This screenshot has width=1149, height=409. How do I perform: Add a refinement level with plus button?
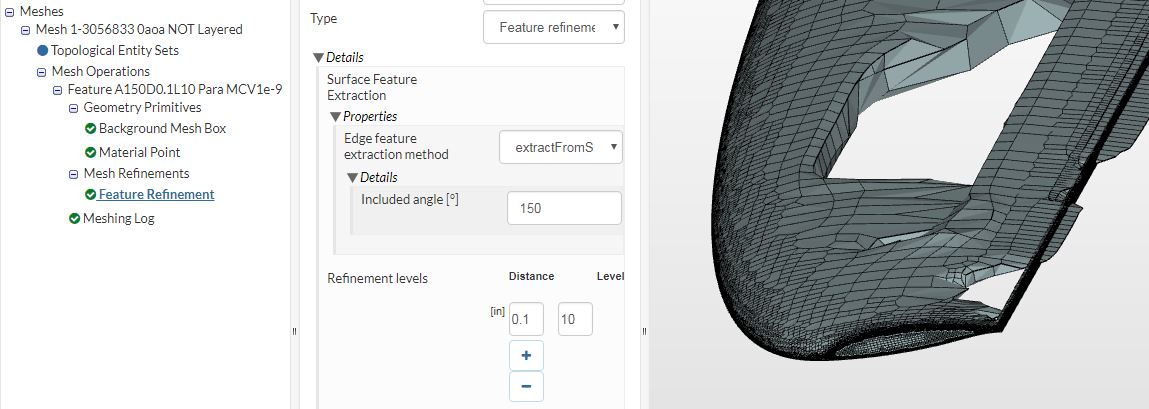tap(526, 355)
